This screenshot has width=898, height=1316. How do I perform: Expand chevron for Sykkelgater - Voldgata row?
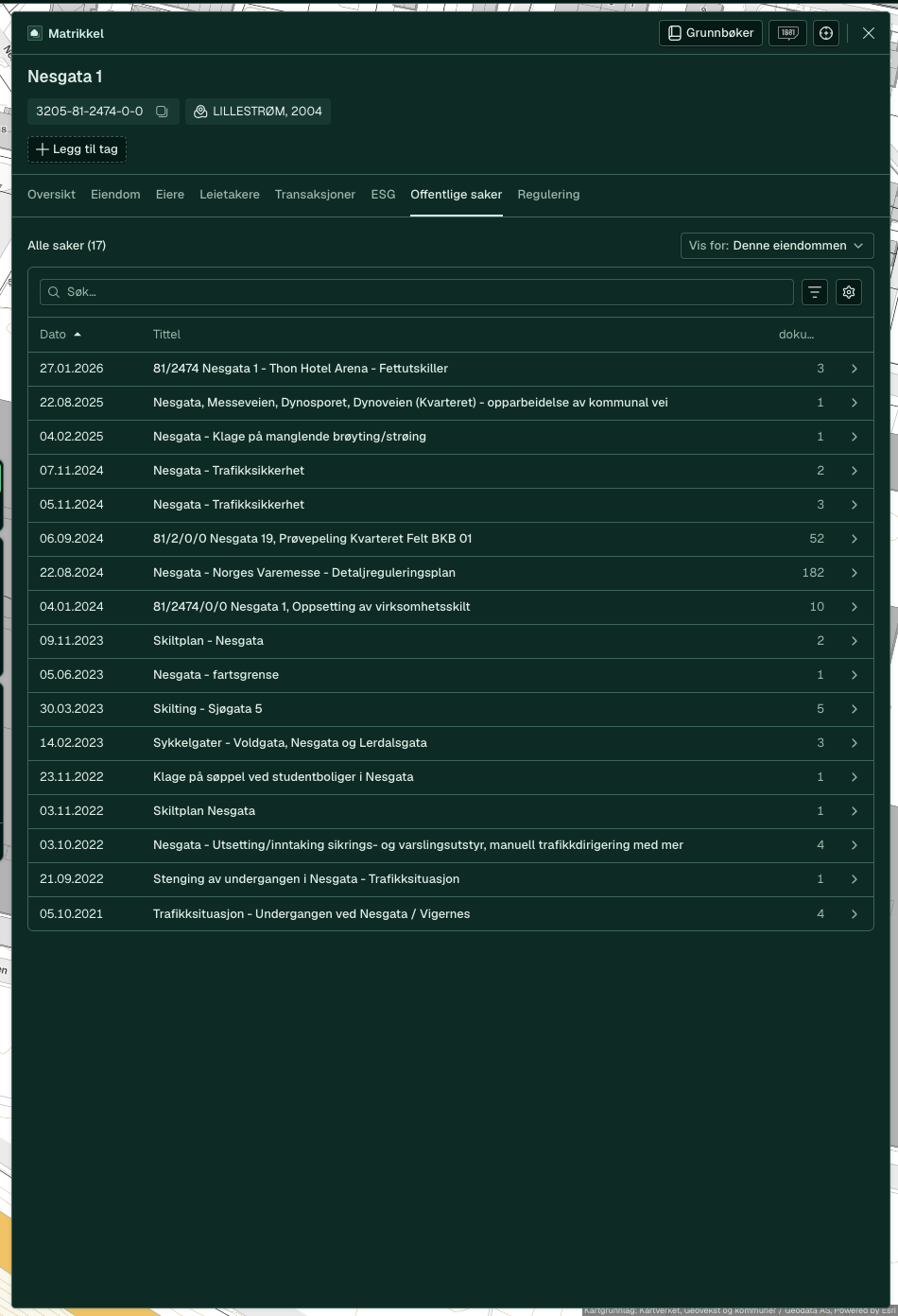pos(855,743)
